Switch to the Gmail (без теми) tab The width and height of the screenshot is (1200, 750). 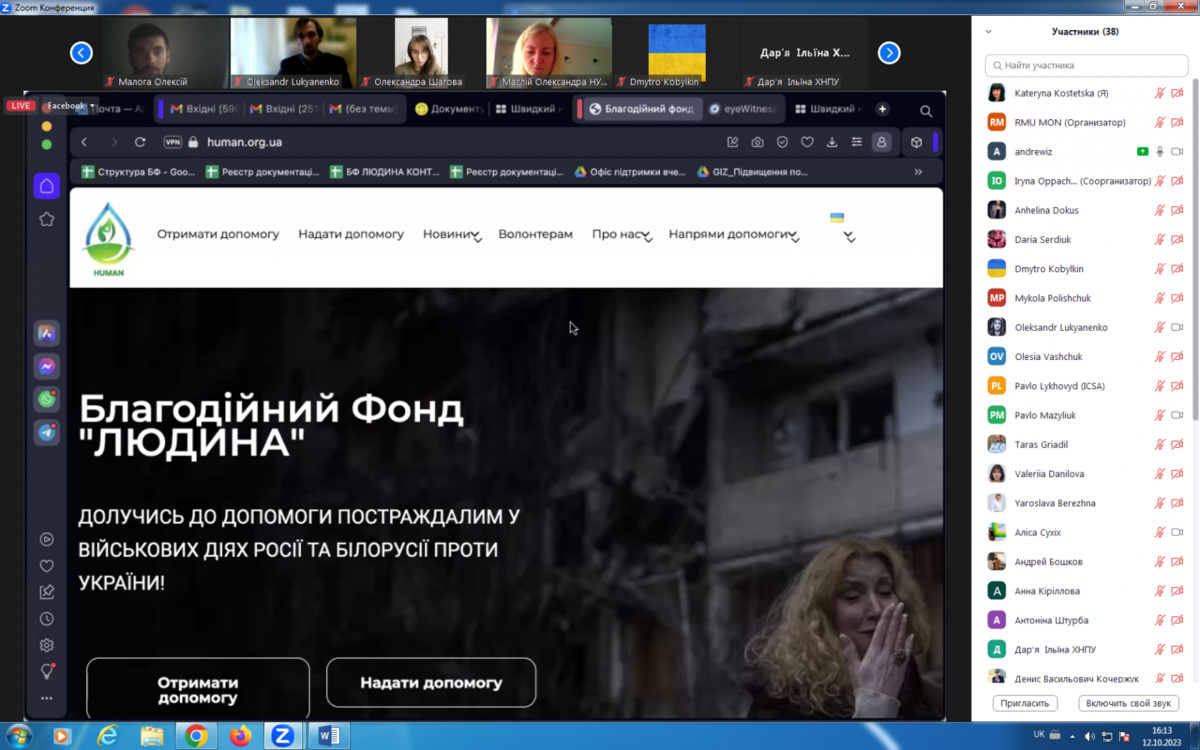coord(364,109)
